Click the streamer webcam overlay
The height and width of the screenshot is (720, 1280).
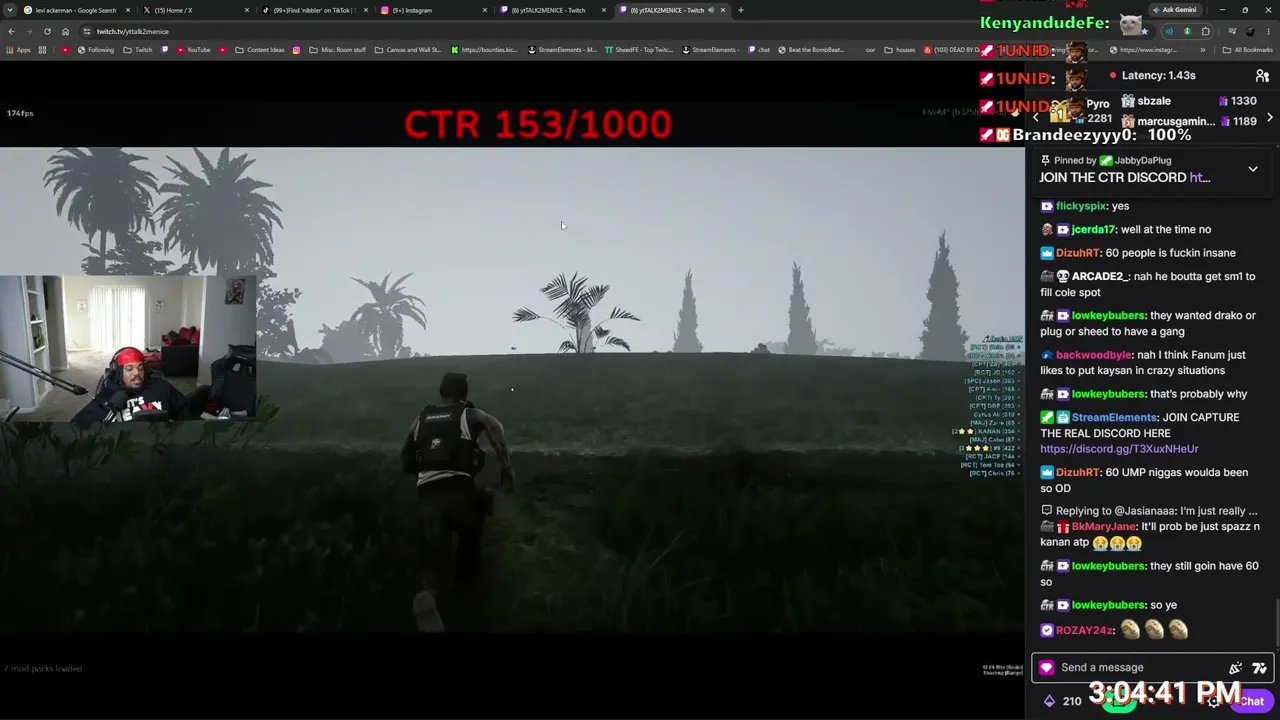[x=127, y=347]
